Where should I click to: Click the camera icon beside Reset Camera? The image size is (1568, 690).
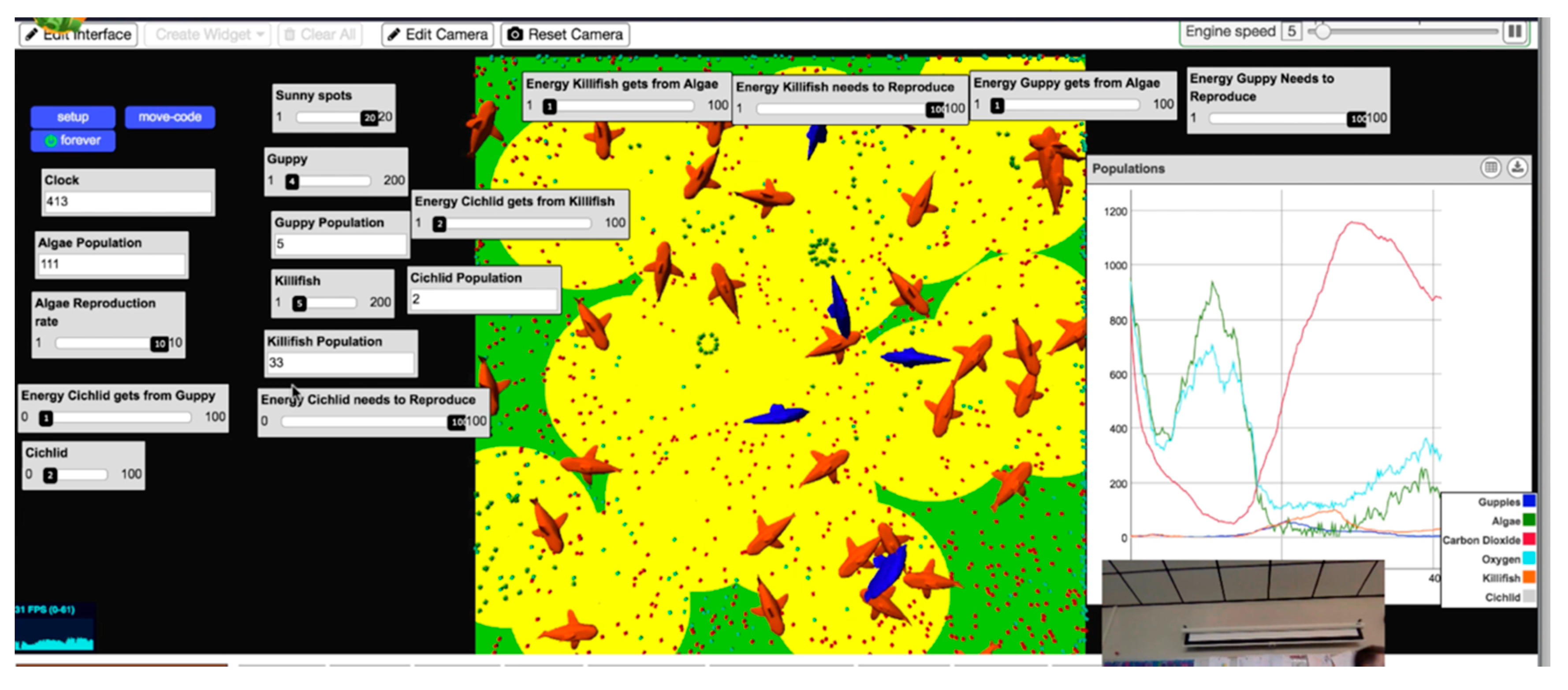tap(515, 35)
